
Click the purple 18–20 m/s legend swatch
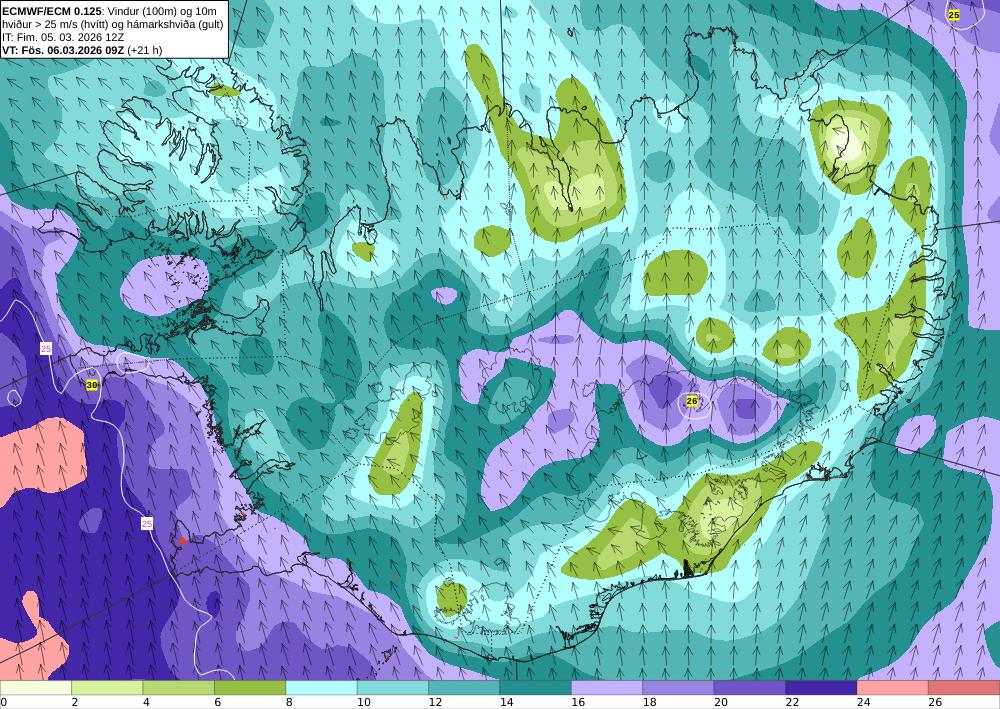click(679, 688)
